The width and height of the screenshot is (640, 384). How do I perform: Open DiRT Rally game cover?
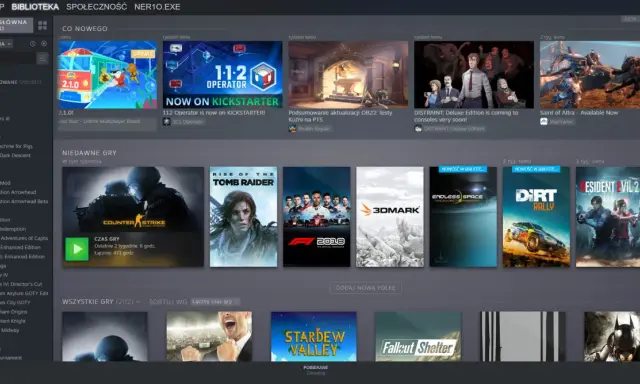(536, 217)
